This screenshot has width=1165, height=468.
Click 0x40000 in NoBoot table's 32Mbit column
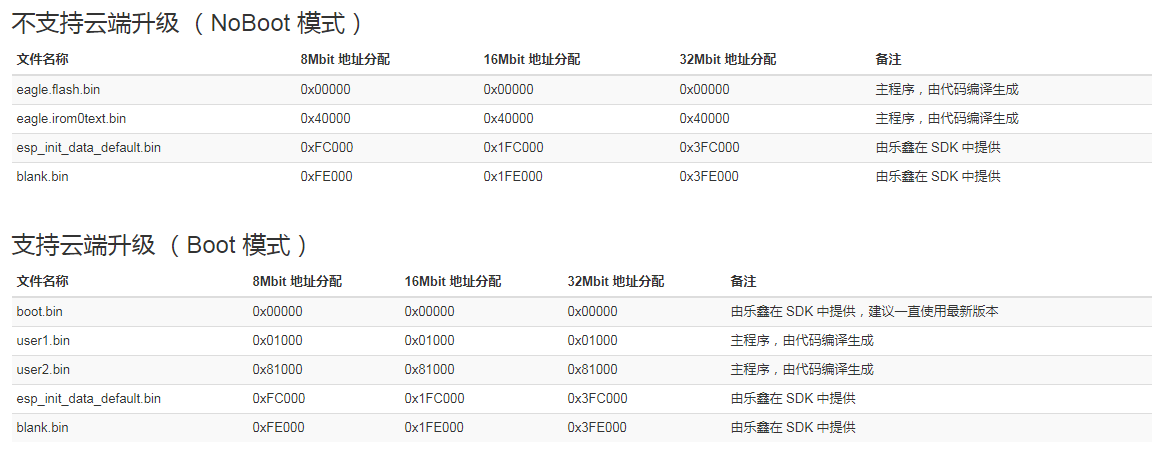704,119
